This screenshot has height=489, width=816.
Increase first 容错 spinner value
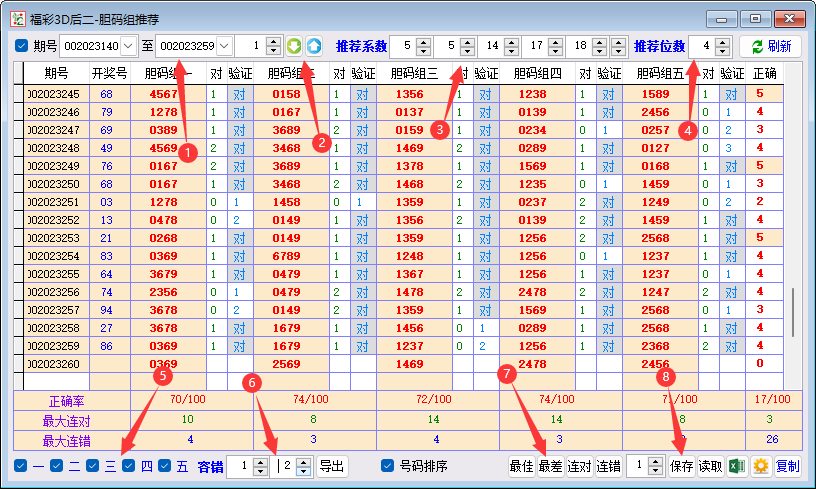pos(260,461)
